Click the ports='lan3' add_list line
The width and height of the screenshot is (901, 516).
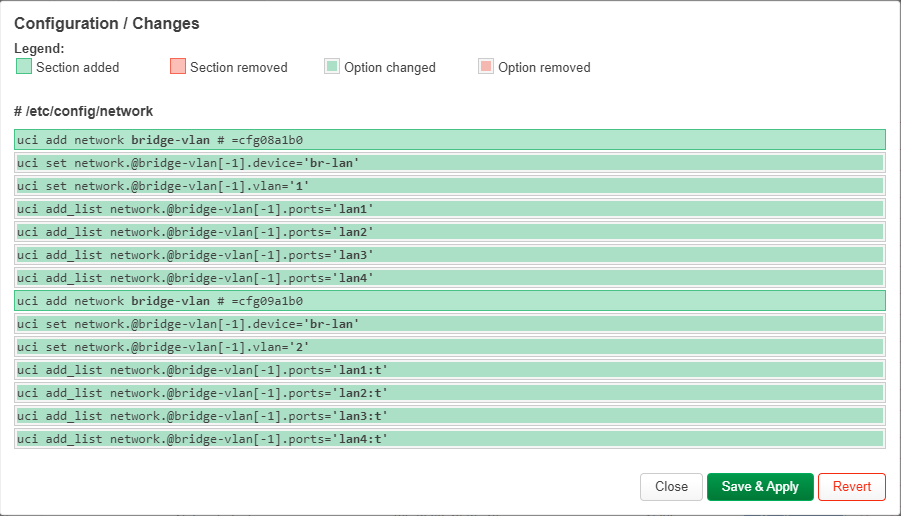coord(450,255)
